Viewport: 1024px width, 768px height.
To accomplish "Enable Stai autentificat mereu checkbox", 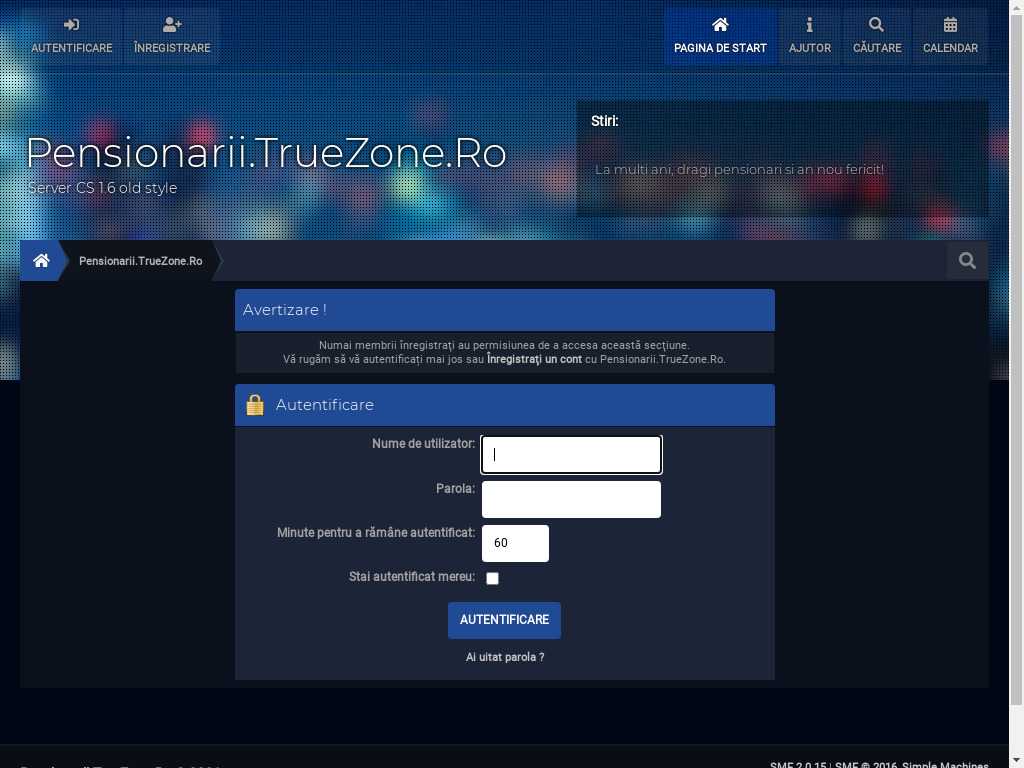I will [492, 578].
